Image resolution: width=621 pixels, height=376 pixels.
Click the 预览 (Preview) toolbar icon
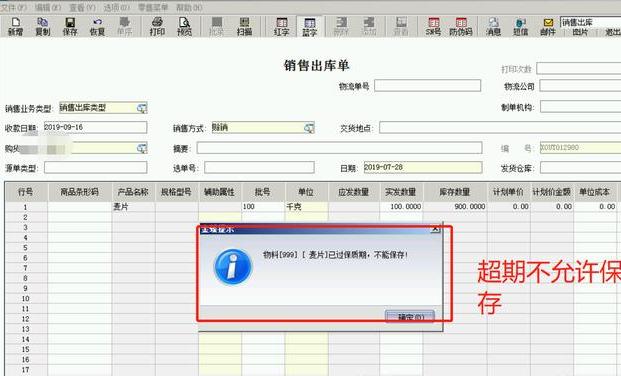[185, 27]
